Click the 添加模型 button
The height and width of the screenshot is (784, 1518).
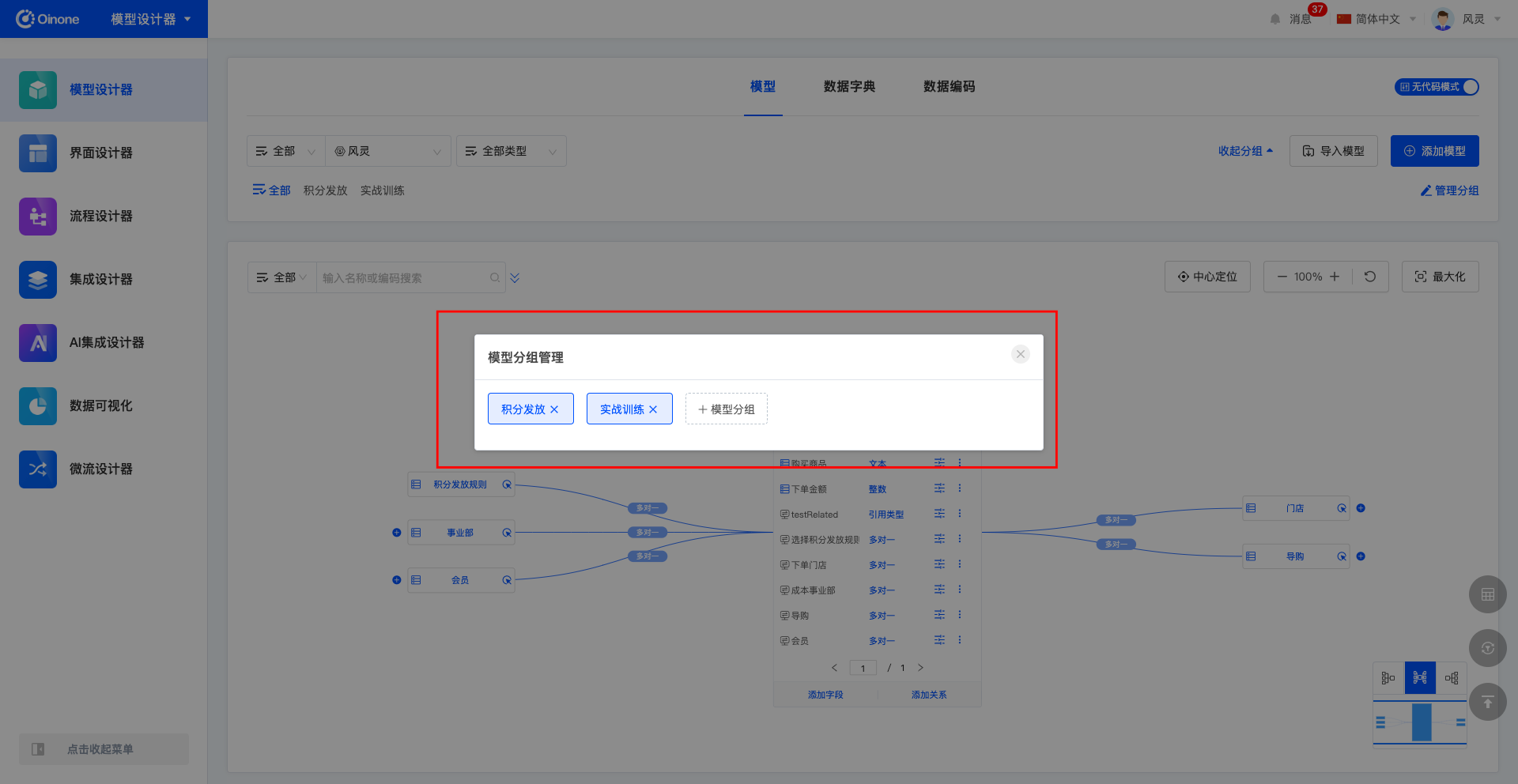(x=1434, y=151)
